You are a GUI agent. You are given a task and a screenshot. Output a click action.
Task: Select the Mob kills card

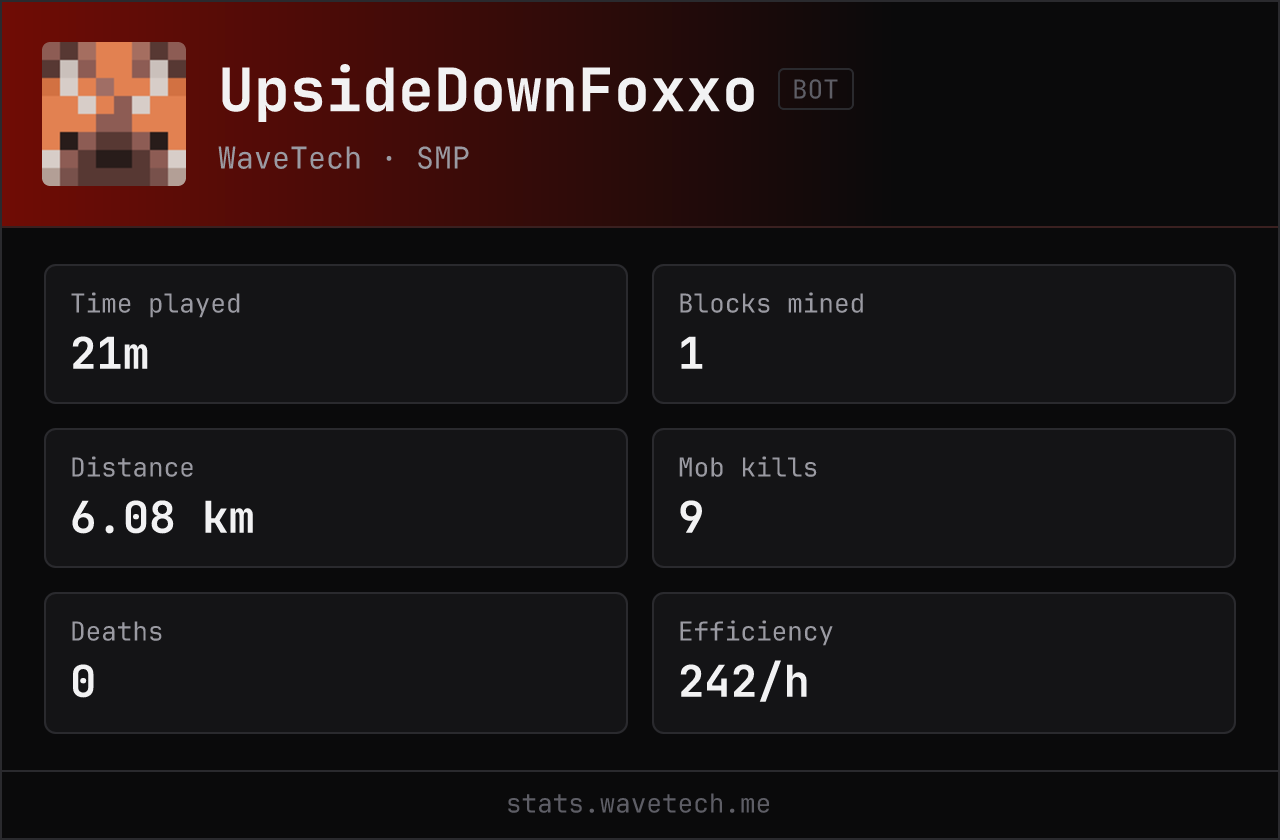point(944,498)
